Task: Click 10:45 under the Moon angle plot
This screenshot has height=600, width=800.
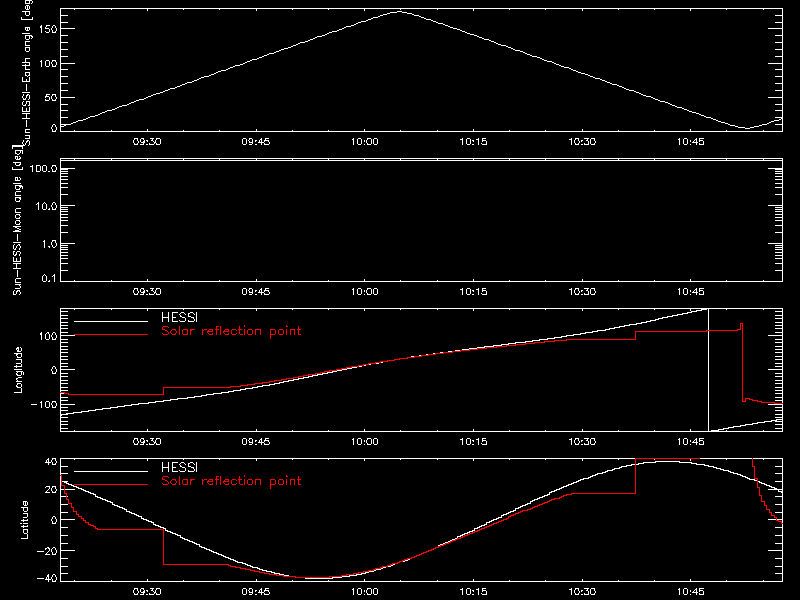Action: [691, 291]
